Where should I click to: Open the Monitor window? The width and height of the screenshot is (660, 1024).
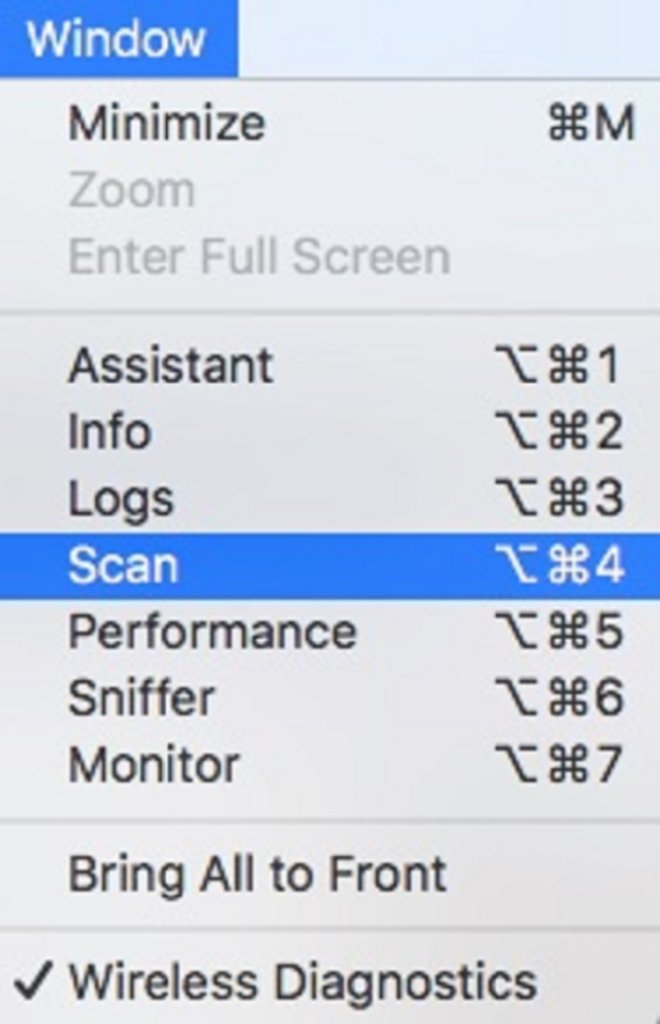(153, 765)
